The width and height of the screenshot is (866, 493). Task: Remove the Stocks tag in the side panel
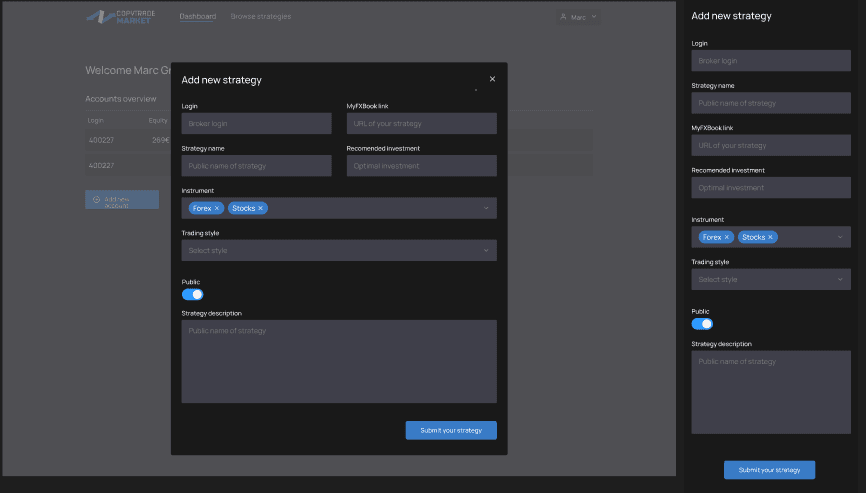pos(770,237)
